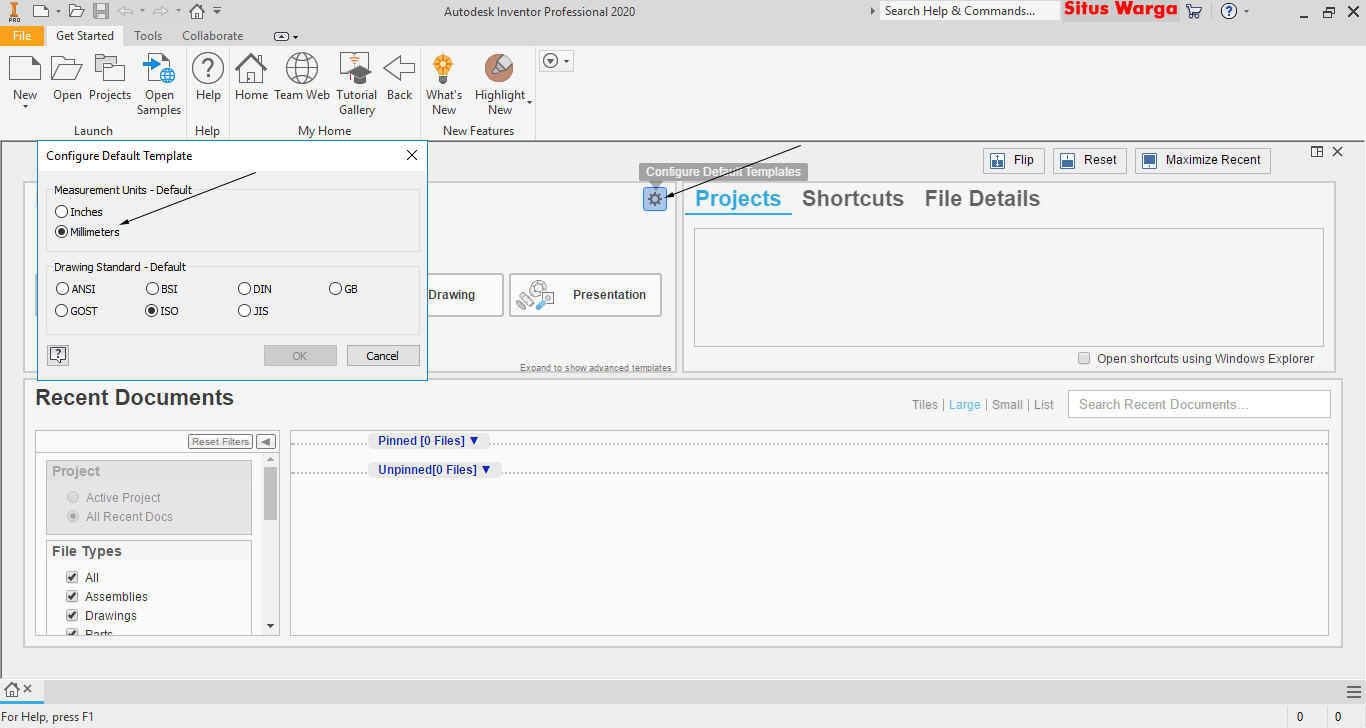This screenshot has width=1366, height=728.
Task: Collapse the Pinned [0 Files] section
Action: 474,441
